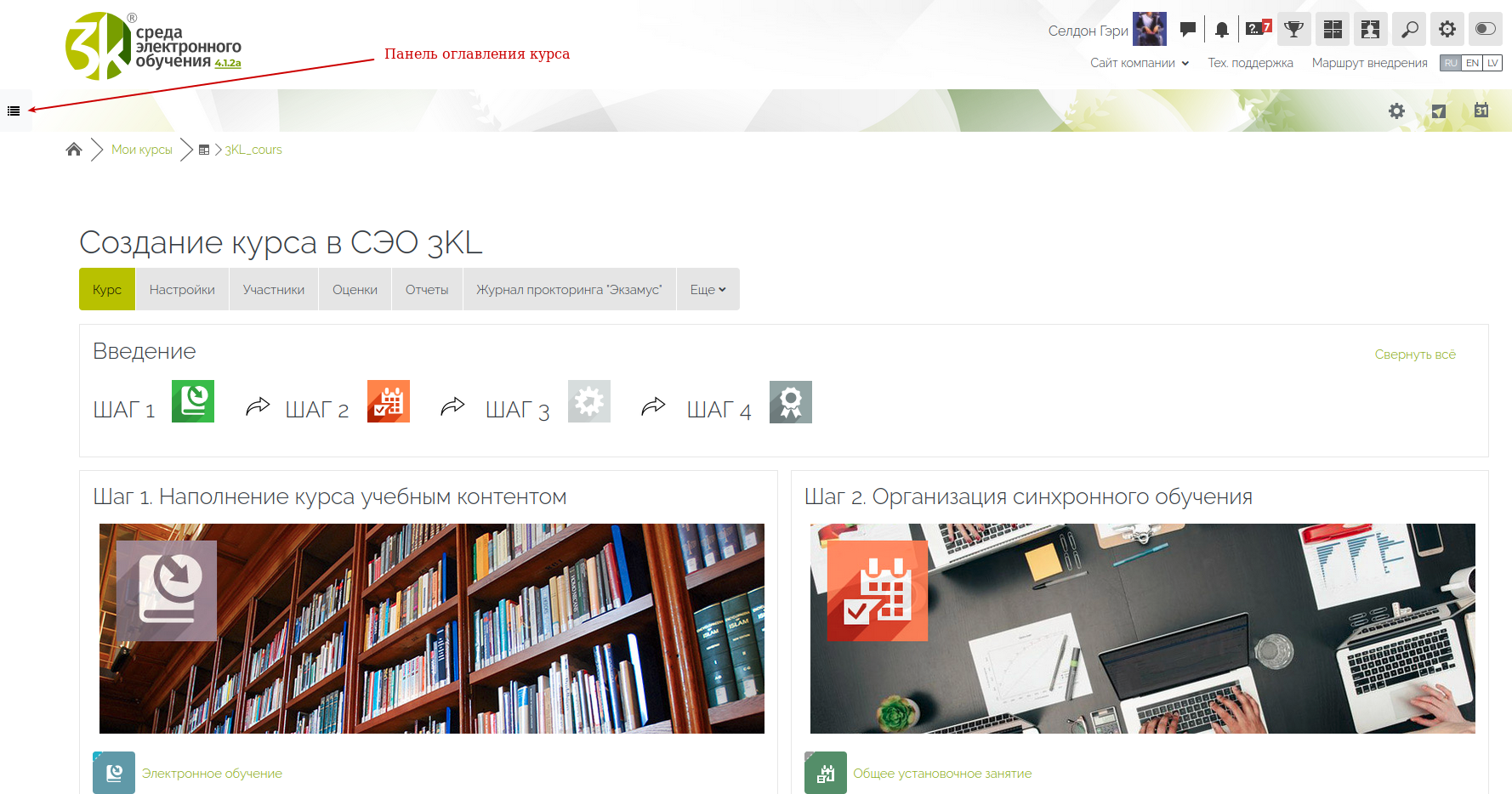Expand the Сайт компании dropdown
The image size is (1512, 794).
tap(1140, 63)
